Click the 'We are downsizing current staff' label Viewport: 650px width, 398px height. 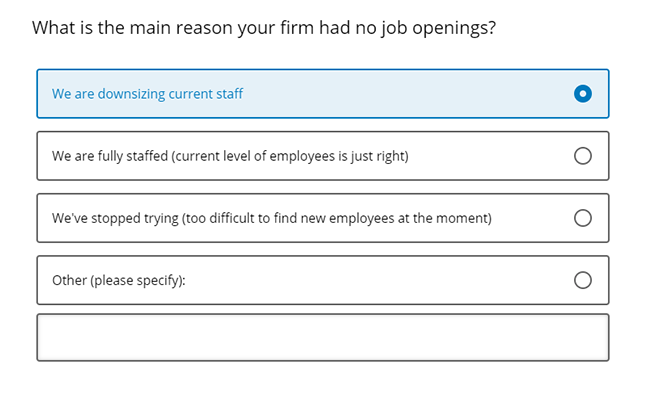pos(147,94)
